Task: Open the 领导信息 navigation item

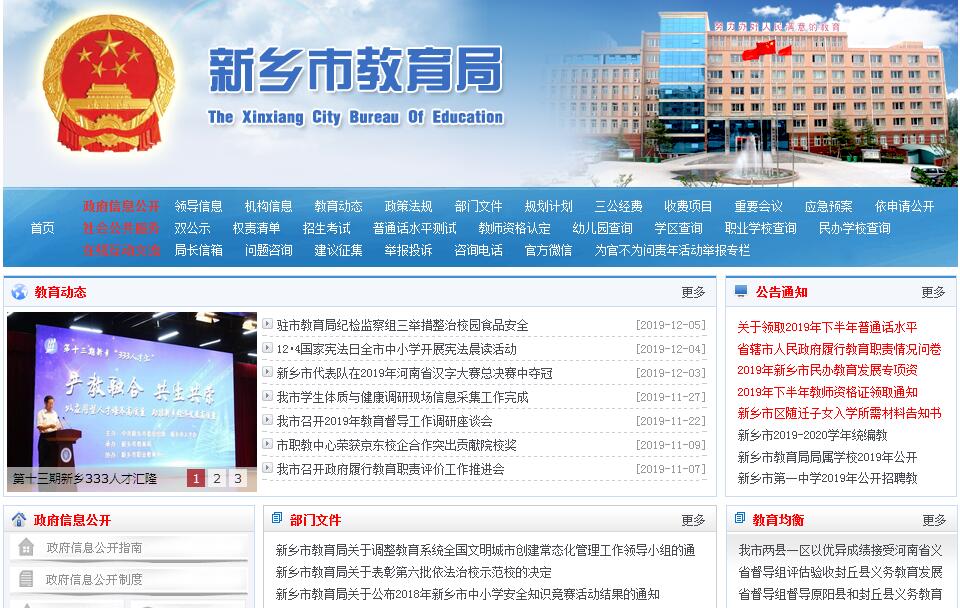Action: pyautogui.click(x=198, y=206)
